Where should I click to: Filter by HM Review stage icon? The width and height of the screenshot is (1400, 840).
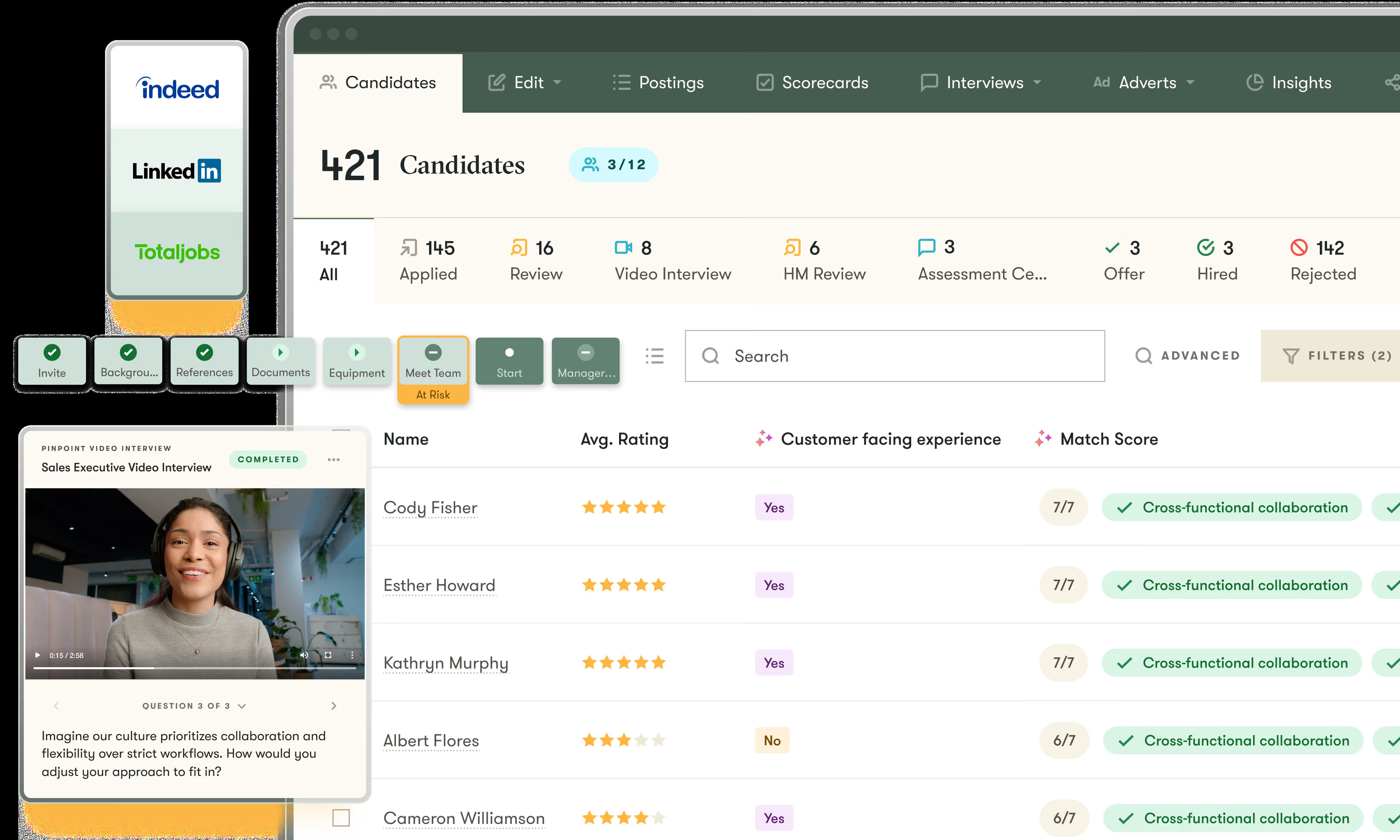[792, 248]
